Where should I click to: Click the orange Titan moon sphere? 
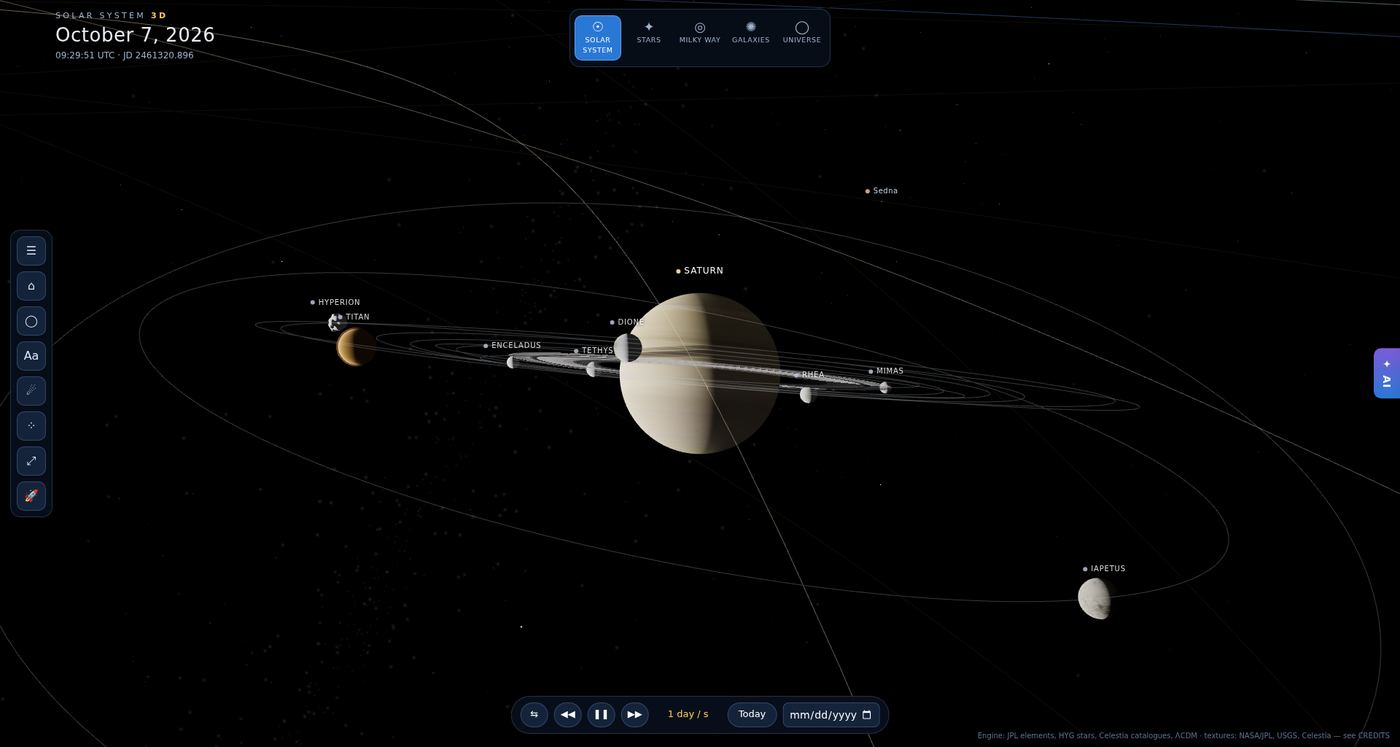click(355, 347)
